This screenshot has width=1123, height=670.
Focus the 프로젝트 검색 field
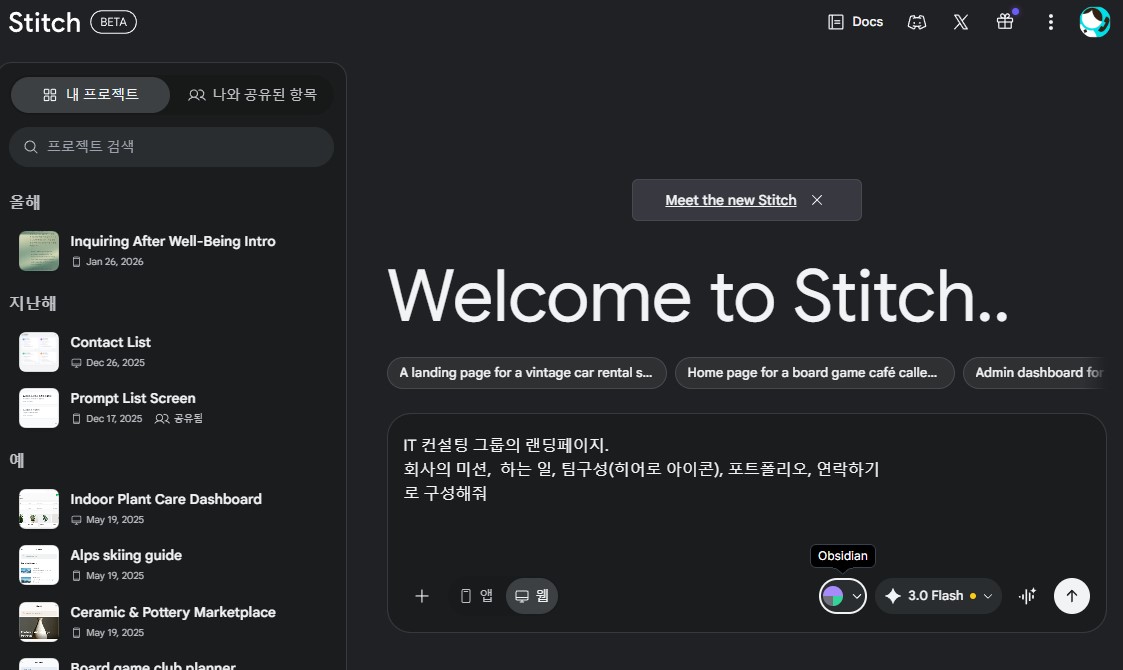(x=171, y=147)
